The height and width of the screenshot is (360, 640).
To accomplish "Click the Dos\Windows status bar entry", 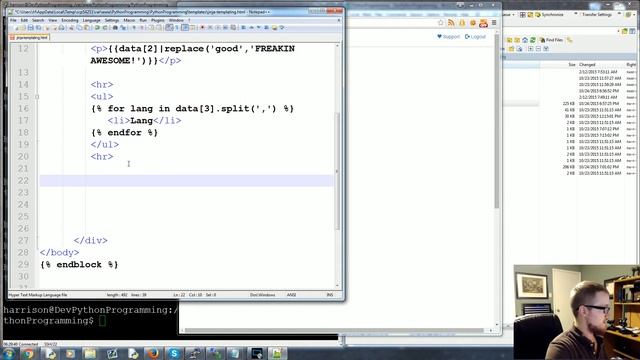I will (262, 295).
